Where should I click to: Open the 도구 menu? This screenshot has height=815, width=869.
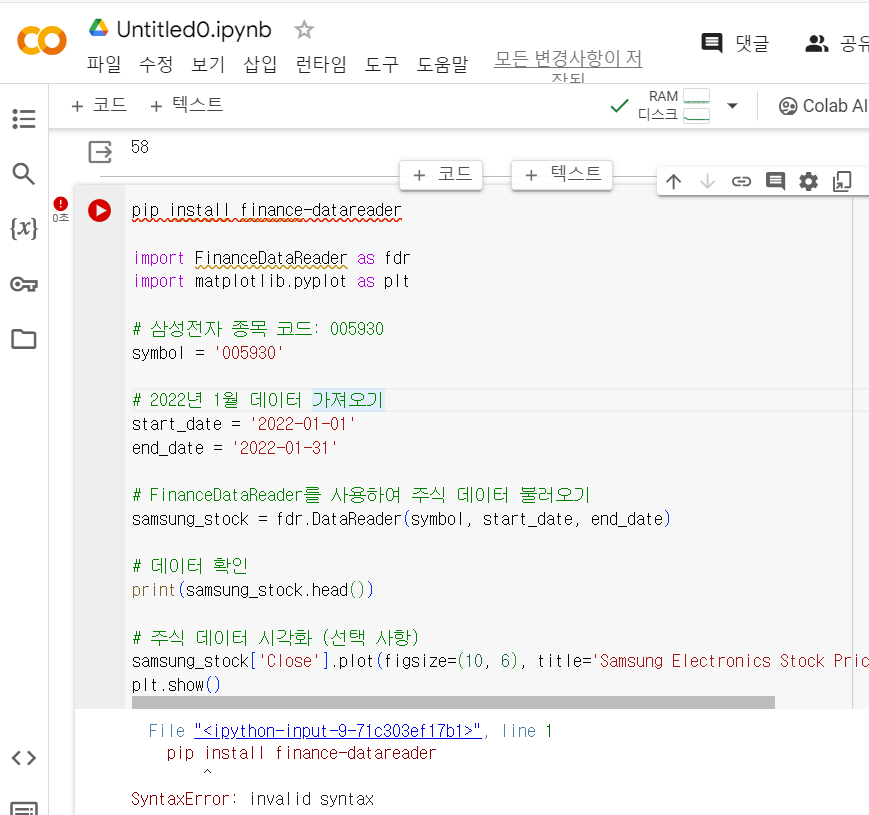(x=382, y=64)
